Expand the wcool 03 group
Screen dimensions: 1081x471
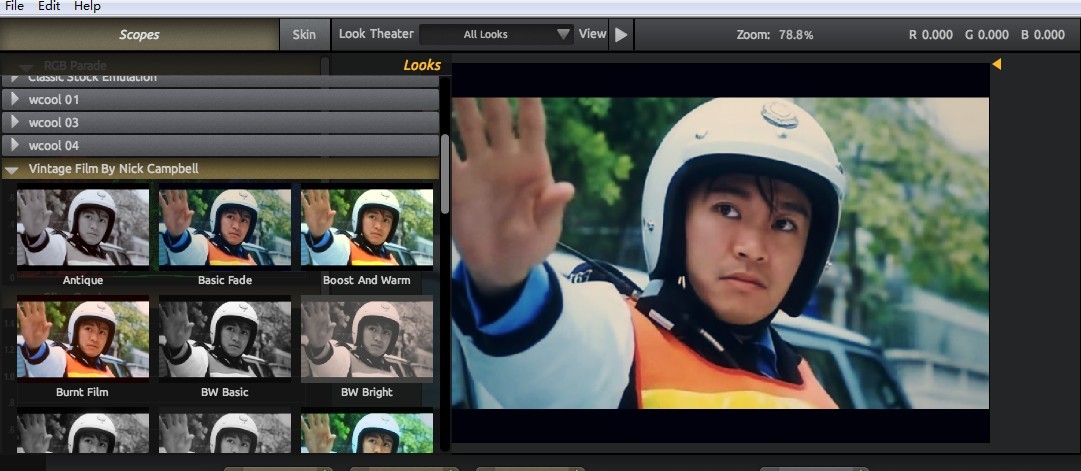click(221, 123)
